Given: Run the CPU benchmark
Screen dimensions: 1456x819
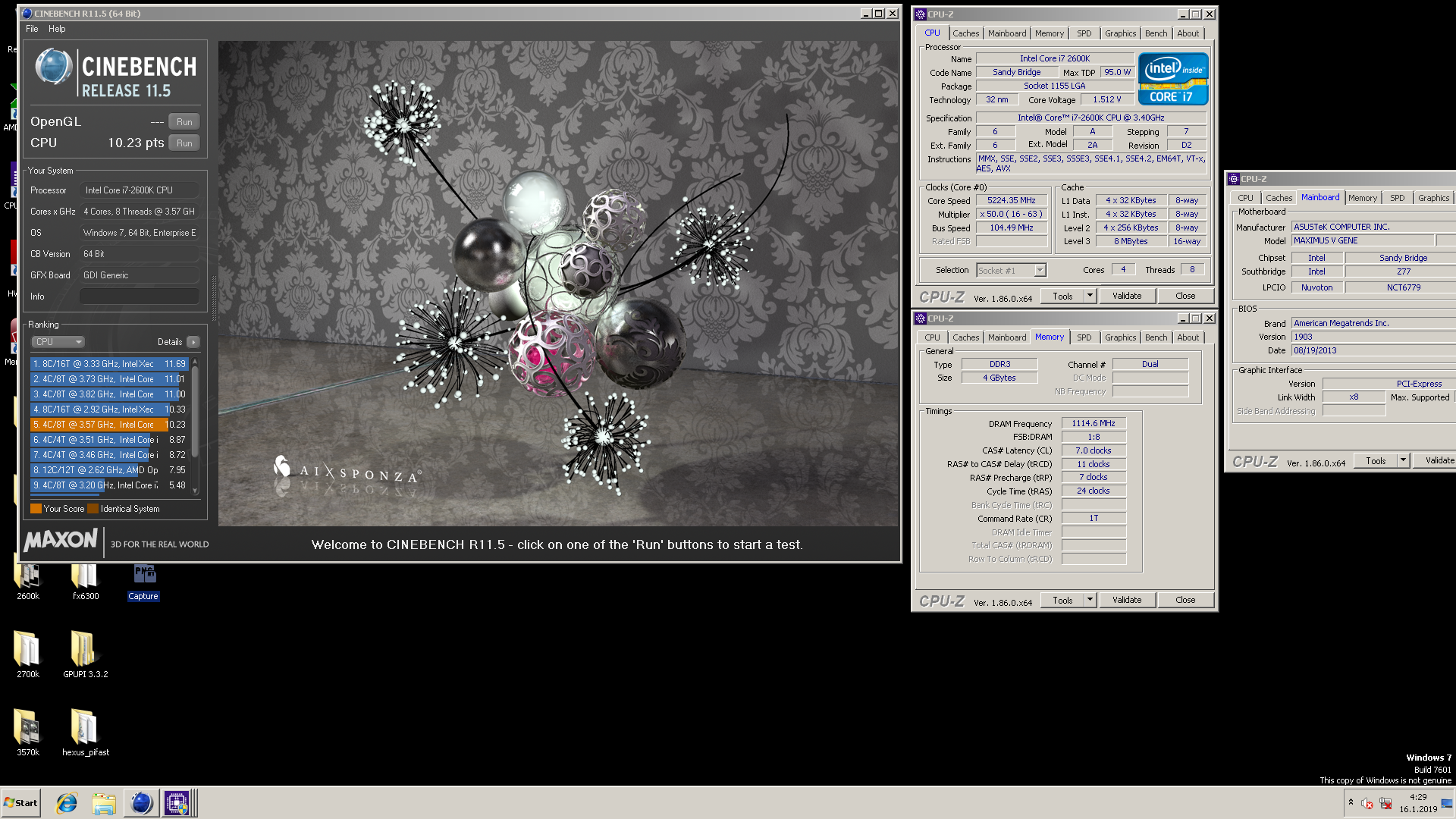Looking at the screenshot, I should 184,143.
